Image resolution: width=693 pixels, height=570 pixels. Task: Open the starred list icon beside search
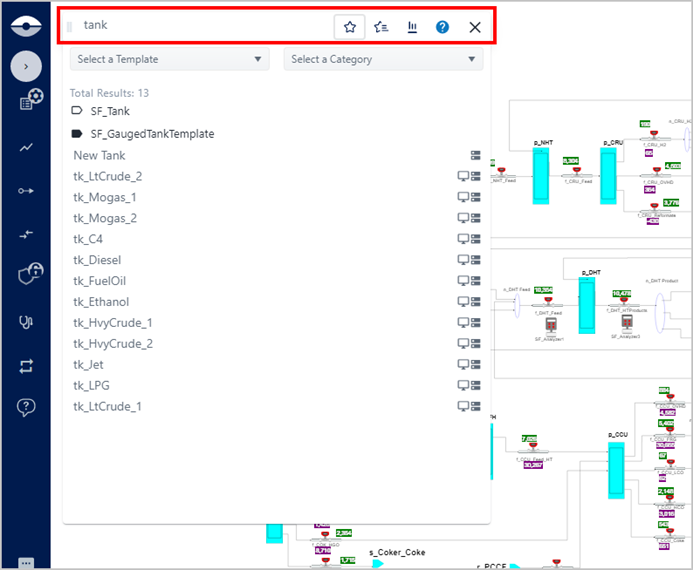(x=381, y=27)
